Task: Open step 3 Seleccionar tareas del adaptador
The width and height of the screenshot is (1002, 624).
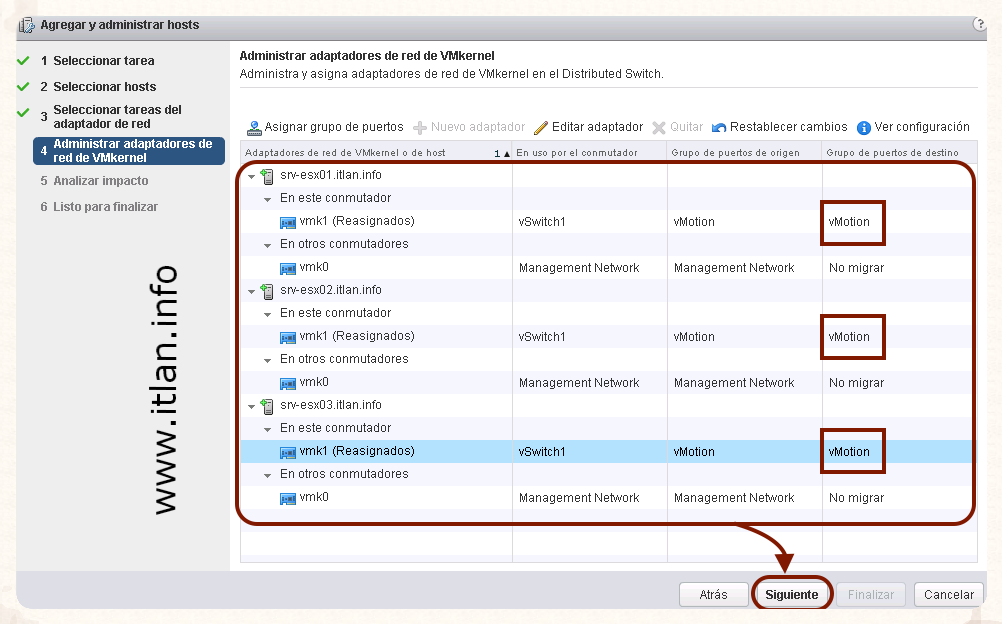Action: pos(117,117)
